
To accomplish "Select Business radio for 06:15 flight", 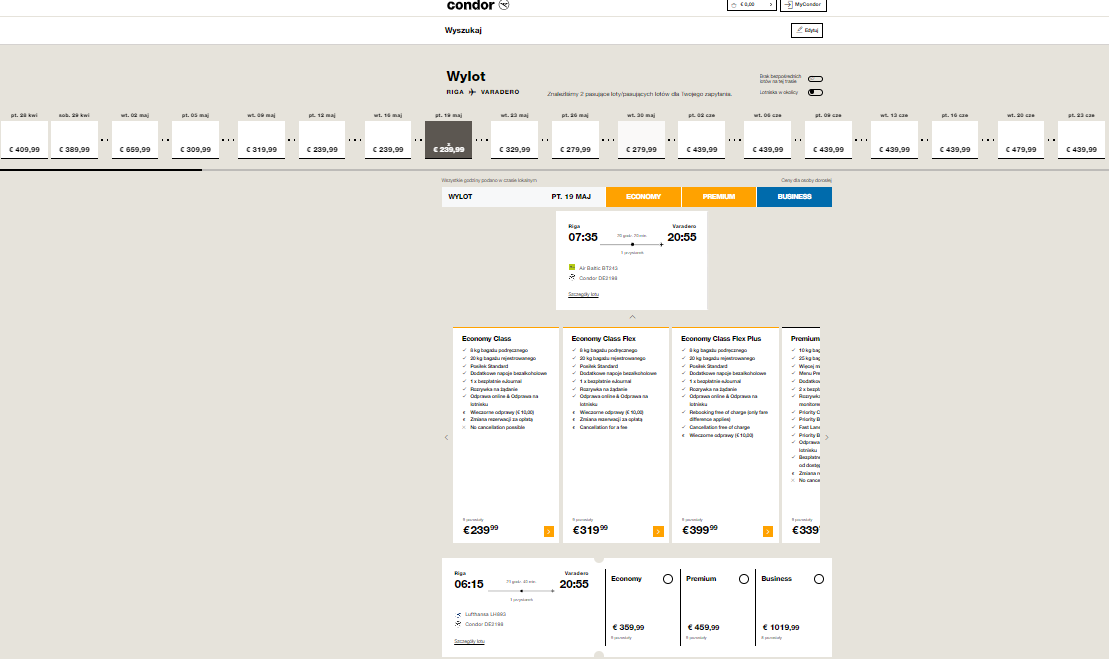I will 819,579.
